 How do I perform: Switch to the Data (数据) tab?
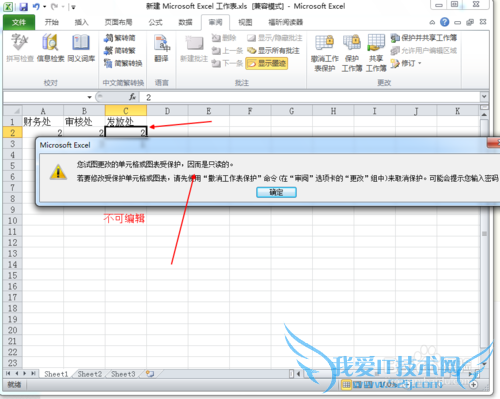click(185, 22)
